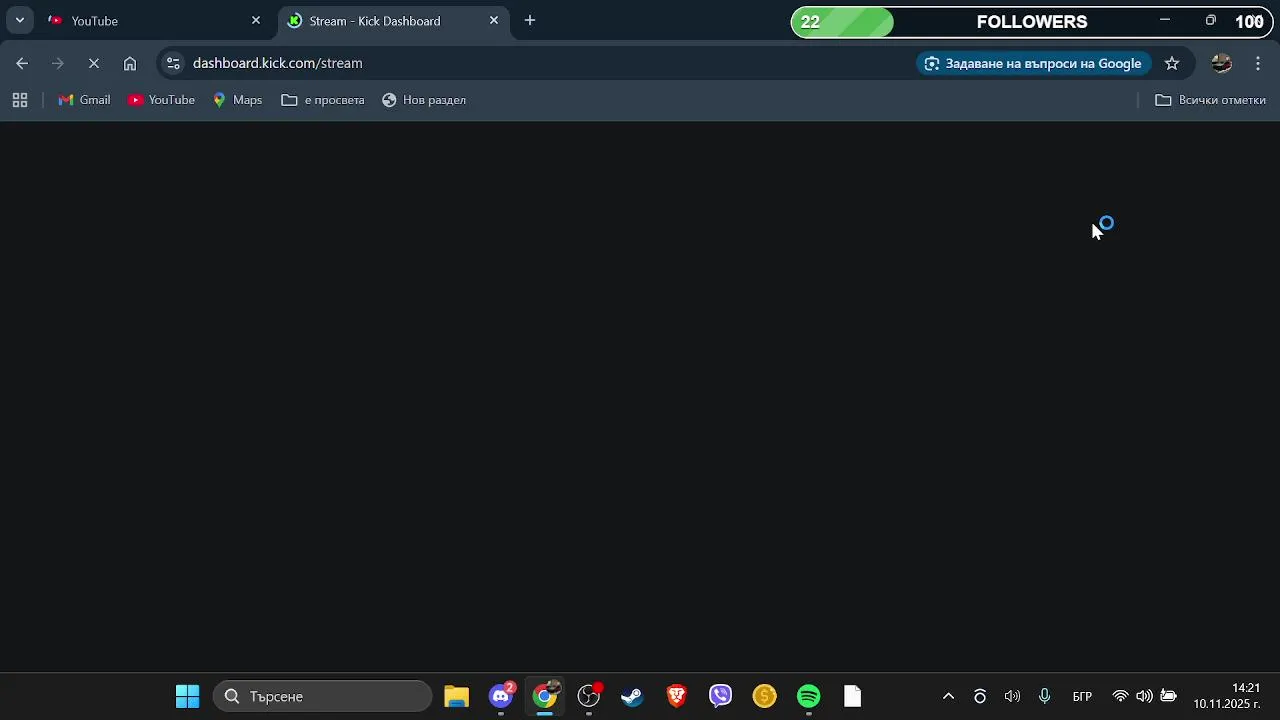Go to the browser home page

coord(130,63)
